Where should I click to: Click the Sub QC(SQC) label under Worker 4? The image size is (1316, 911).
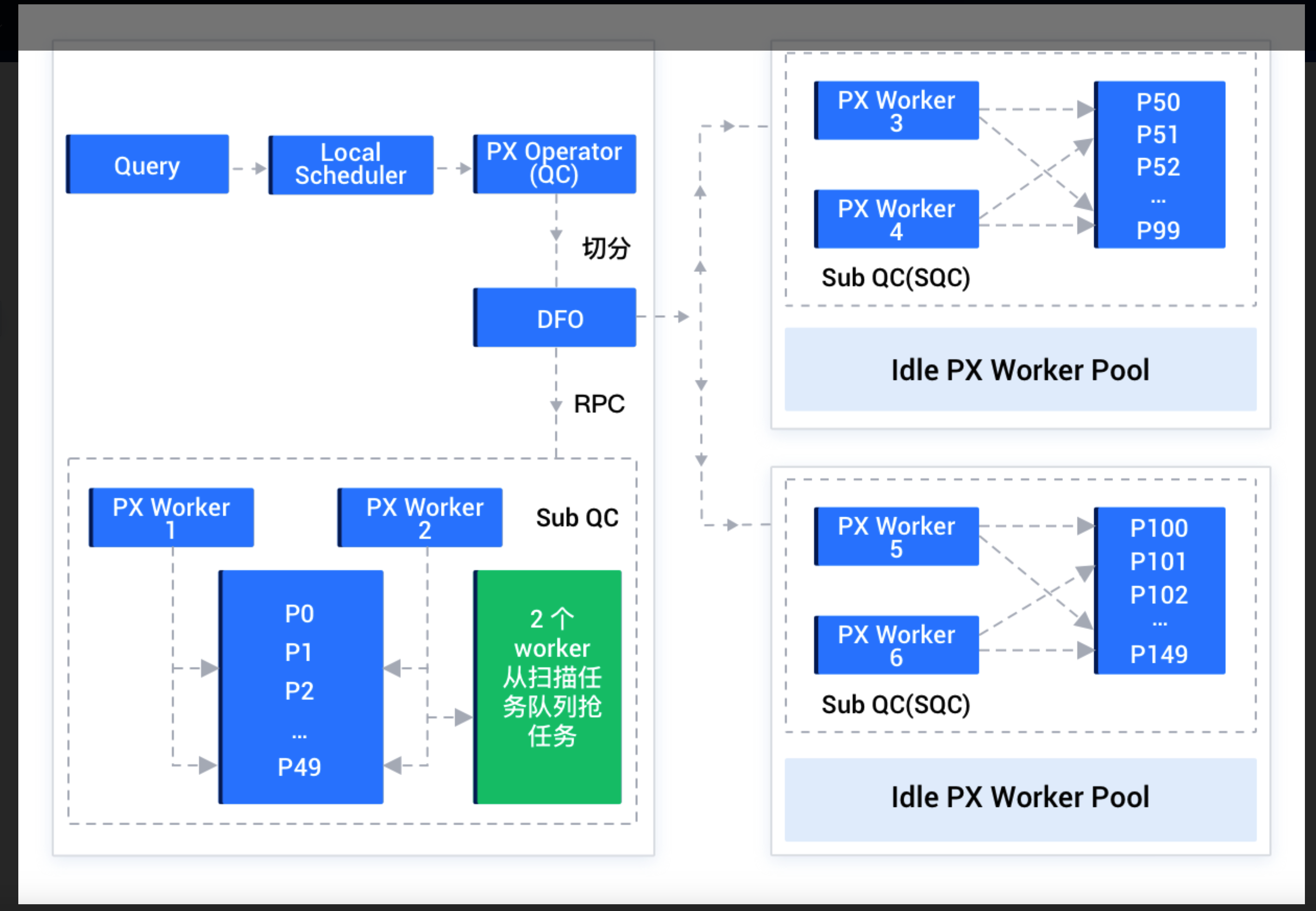[895, 278]
